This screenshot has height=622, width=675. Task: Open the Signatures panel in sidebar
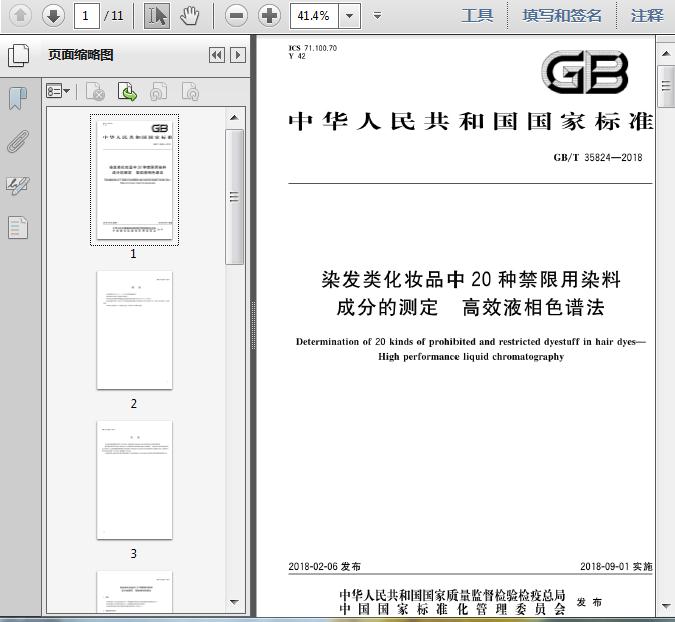tap(18, 185)
